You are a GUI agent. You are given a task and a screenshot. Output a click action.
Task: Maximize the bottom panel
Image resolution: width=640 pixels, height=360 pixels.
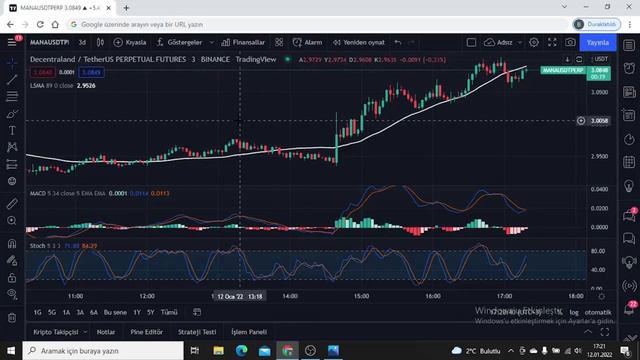tap(605, 332)
